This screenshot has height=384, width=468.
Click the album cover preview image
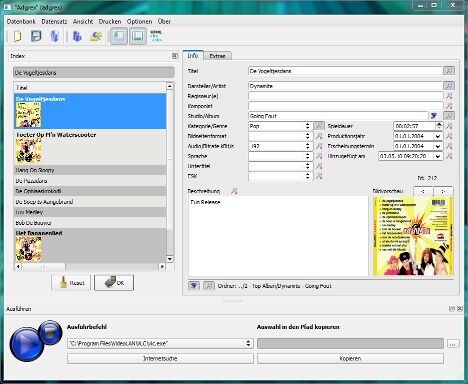coord(413,236)
